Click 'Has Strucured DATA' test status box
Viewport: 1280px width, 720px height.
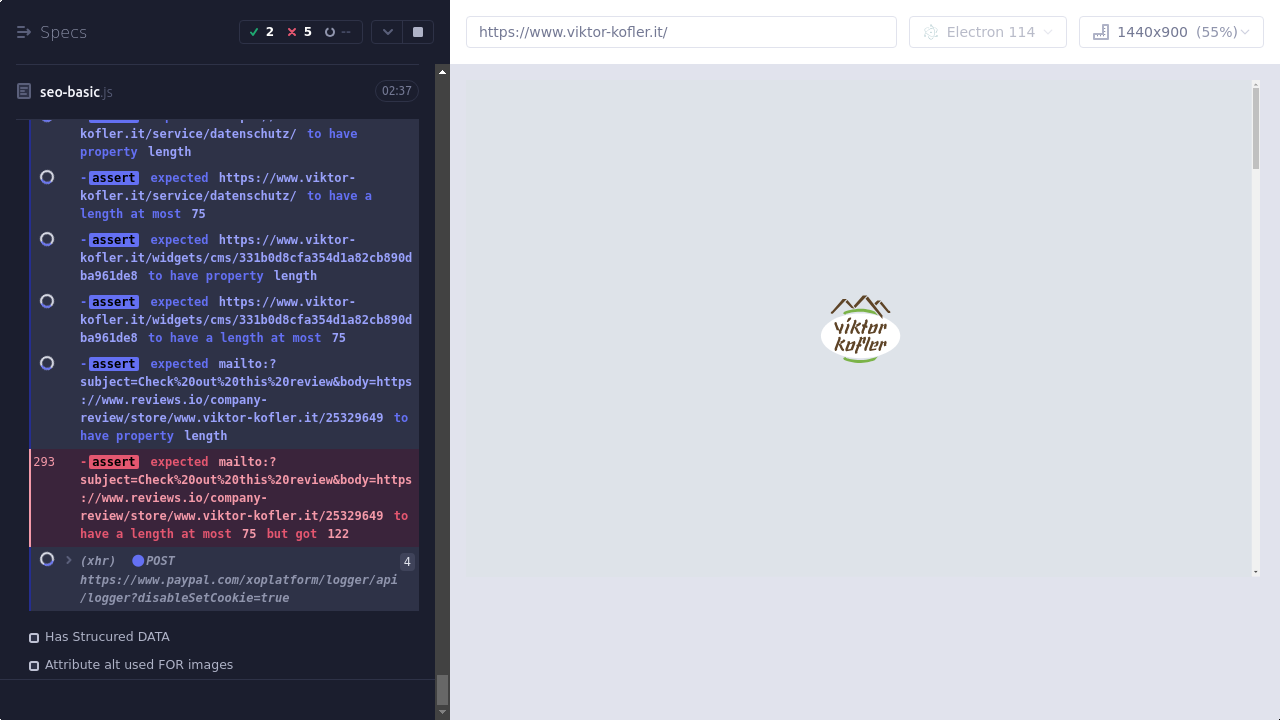click(x=34, y=638)
